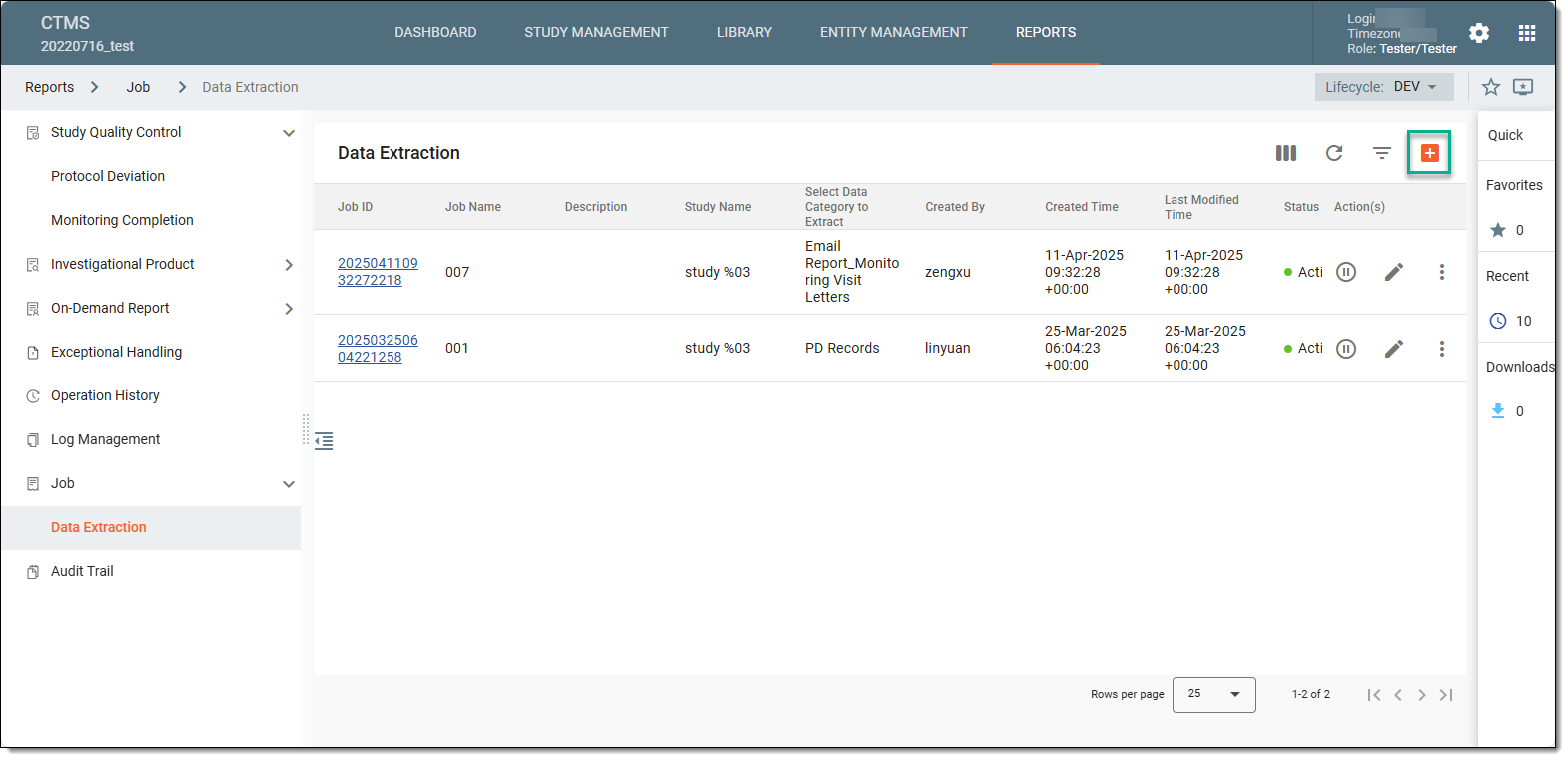Select Data Extraction in sidebar
Image resolution: width=1568 pixels, height=760 pixels.
click(x=98, y=527)
